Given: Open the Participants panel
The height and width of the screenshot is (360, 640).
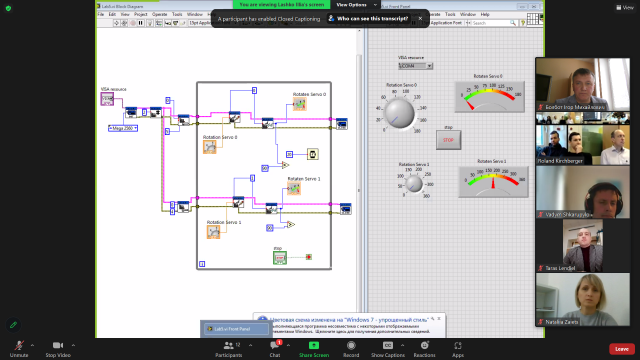Looking at the screenshot, I should [x=229, y=349].
